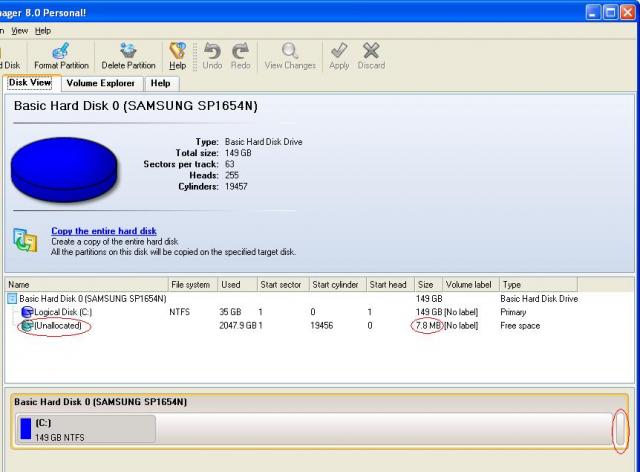Sort by the Used column header
The image size is (640, 472).
tap(237, 285)
